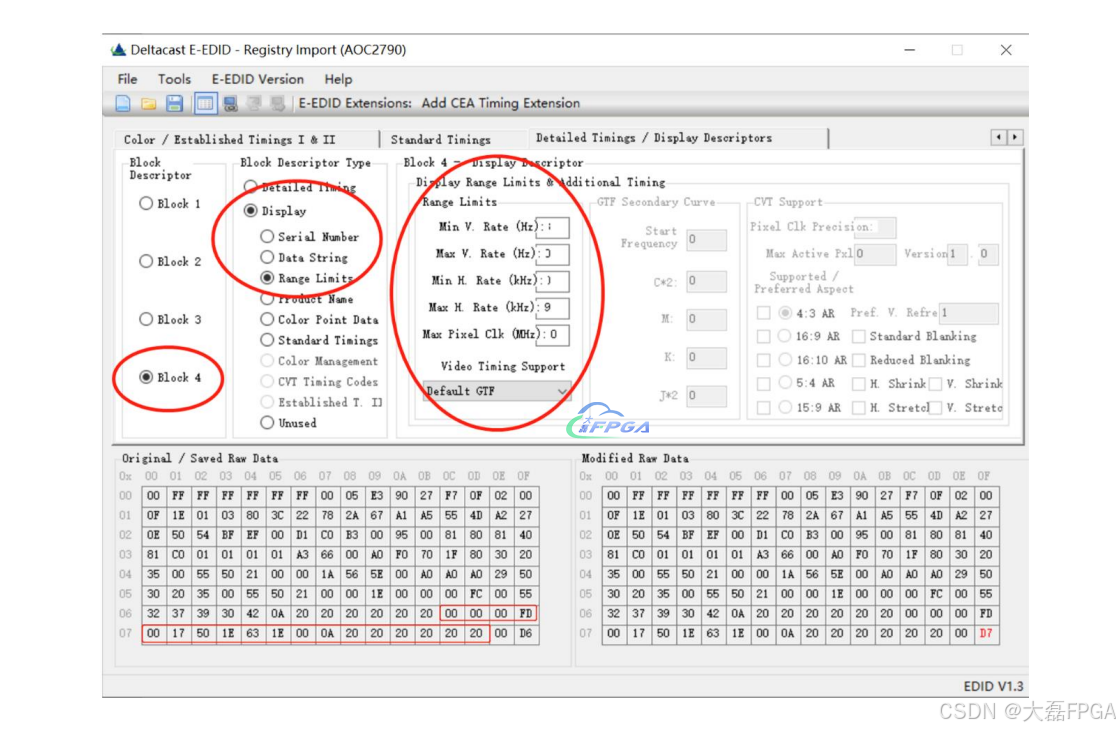Image resolution: width=1120 pixels, height=731 pixels.
Task: Choose Detailed Timing descriptor type
Action: pos(250,187)
